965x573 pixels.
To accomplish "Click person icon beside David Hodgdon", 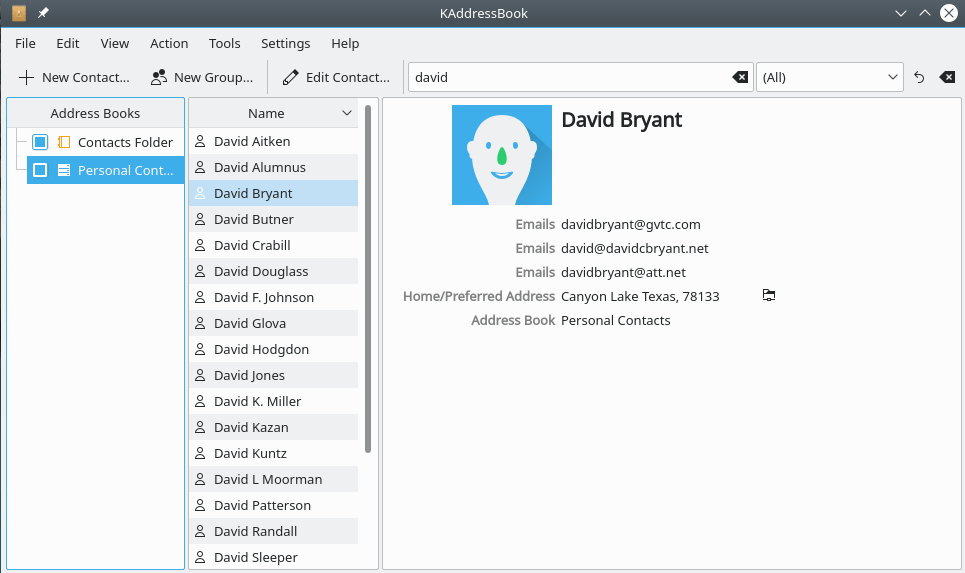I will click(200, 350).
